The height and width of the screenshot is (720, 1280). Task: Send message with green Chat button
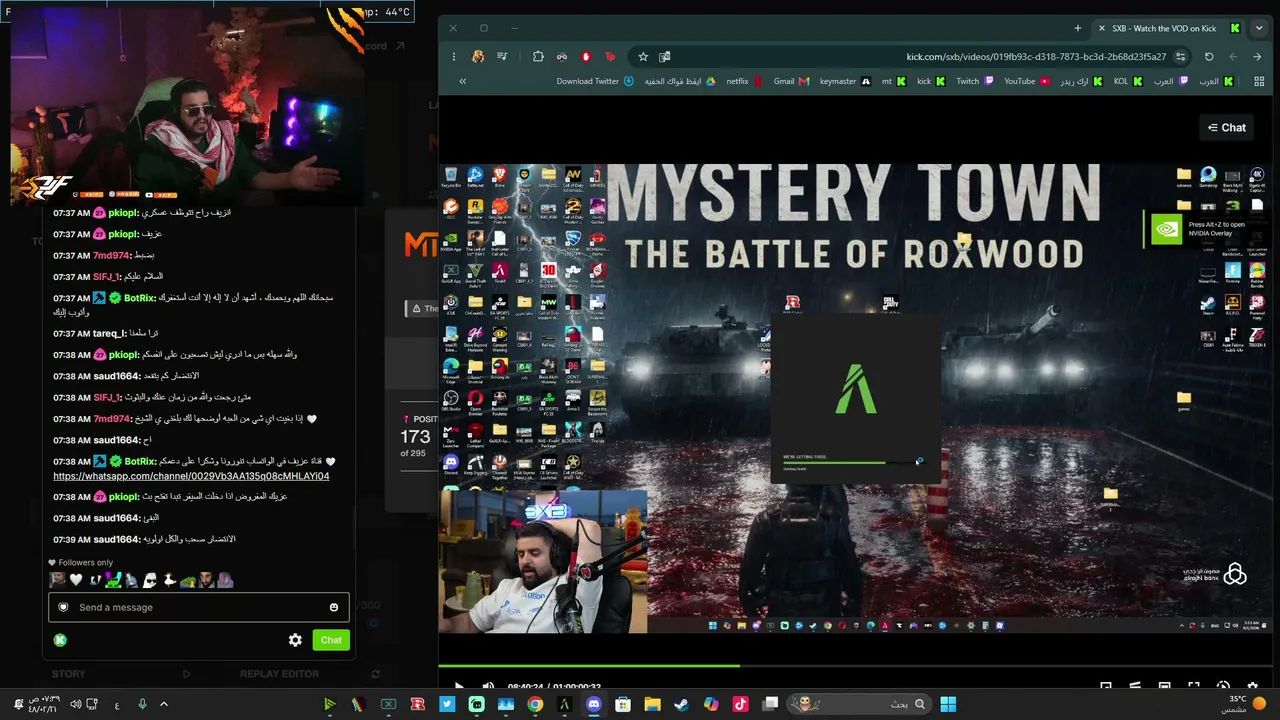pyautogui.click(x=330, y=640)
